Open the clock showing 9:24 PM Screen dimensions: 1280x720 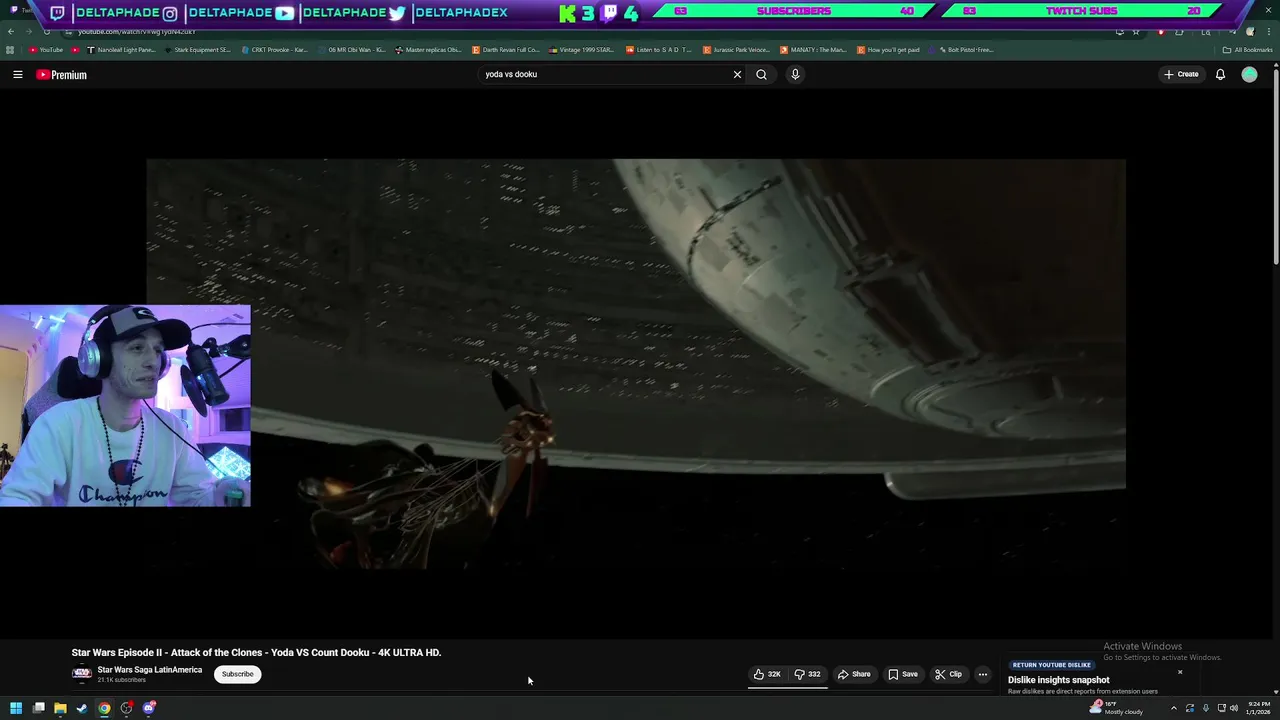tap(1257, 709)
